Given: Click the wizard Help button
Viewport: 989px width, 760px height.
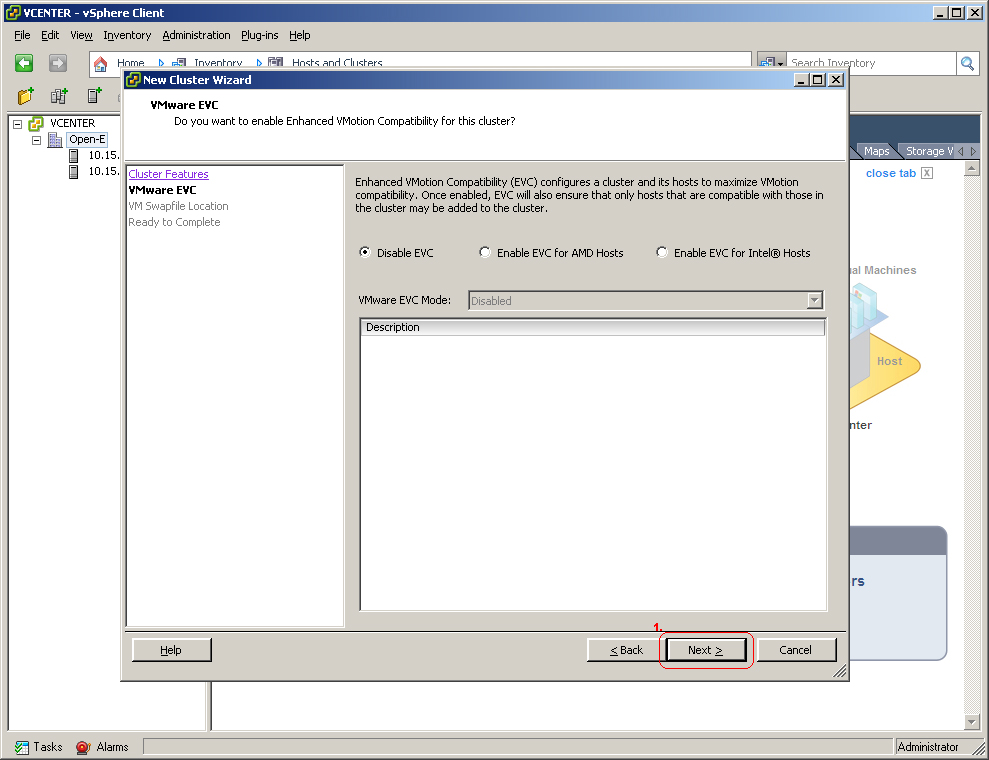Looking at the screenshot, I should coord(172,650).
